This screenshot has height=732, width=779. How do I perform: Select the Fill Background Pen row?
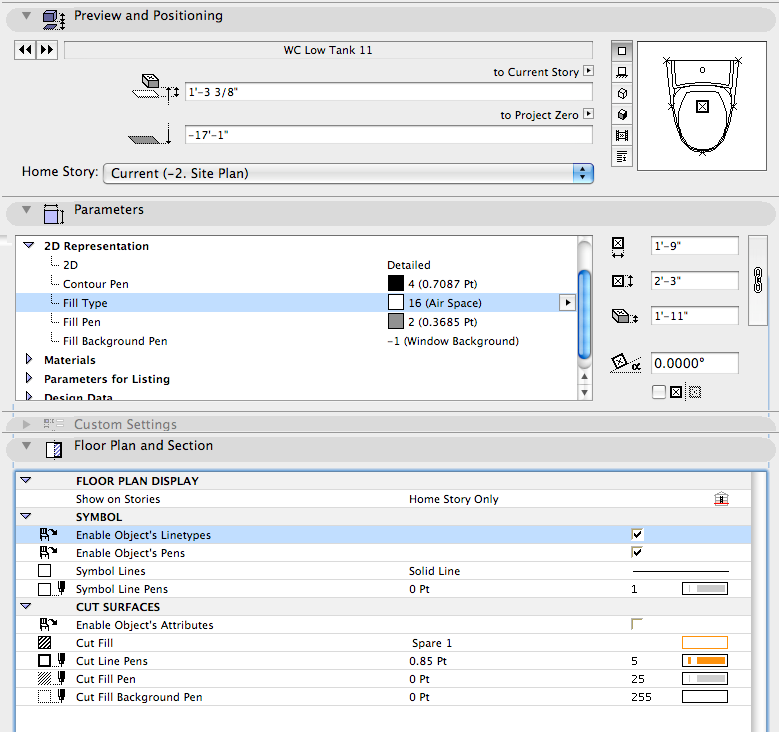pos(297,340)
